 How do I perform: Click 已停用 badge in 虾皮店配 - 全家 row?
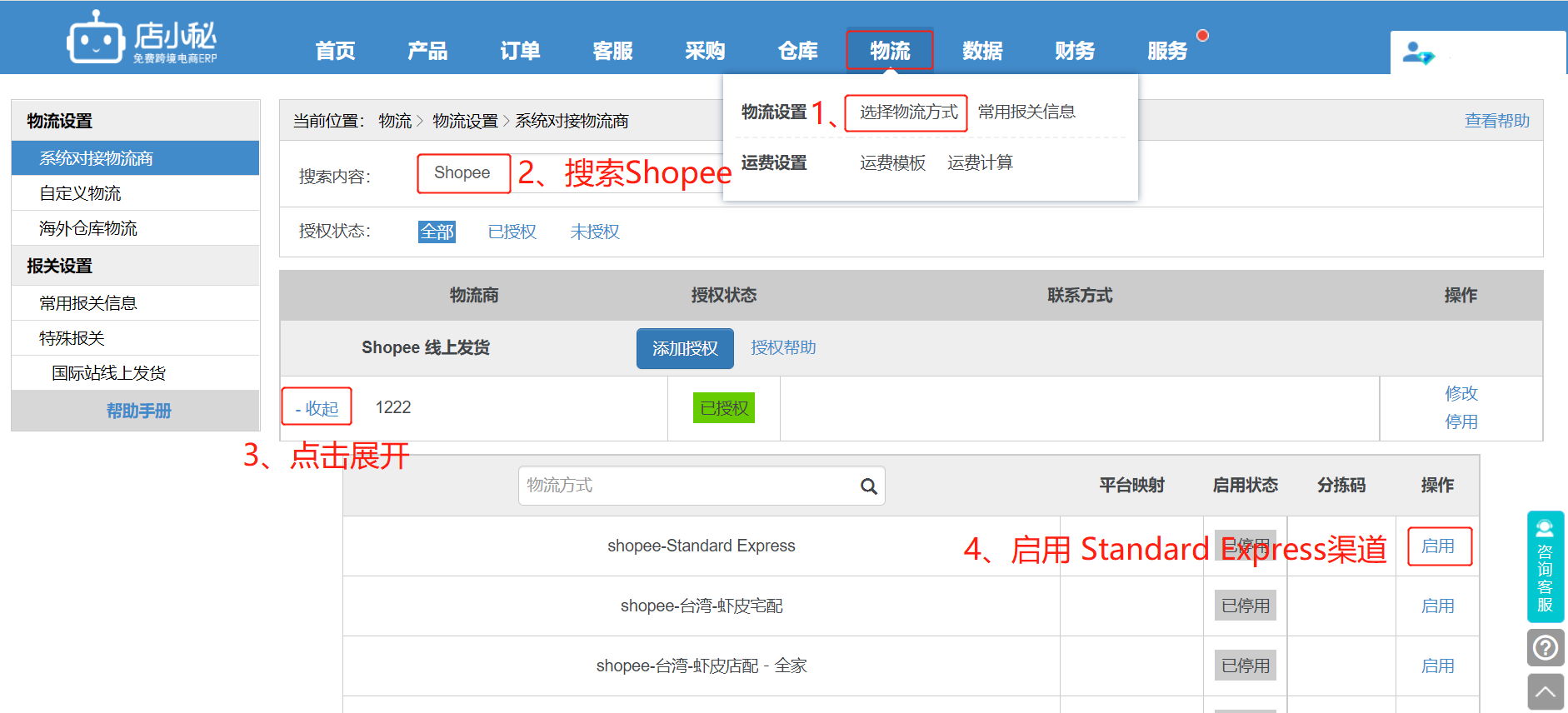(1246, 666)
